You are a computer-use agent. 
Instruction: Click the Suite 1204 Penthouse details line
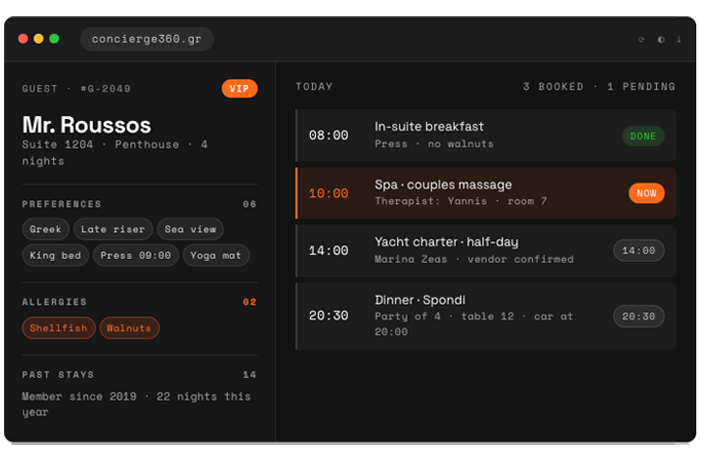point(115,152)
